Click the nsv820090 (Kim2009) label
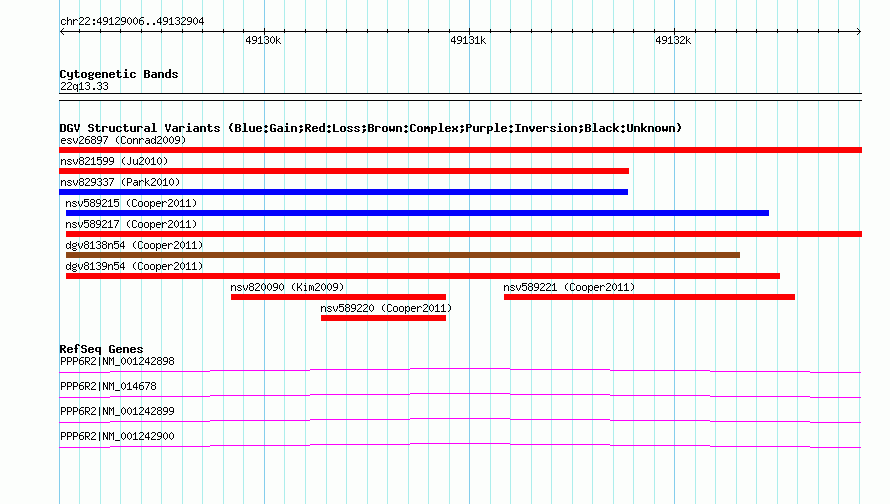The image size is (890, 504). pyautogui.click(x=287, y=287)
